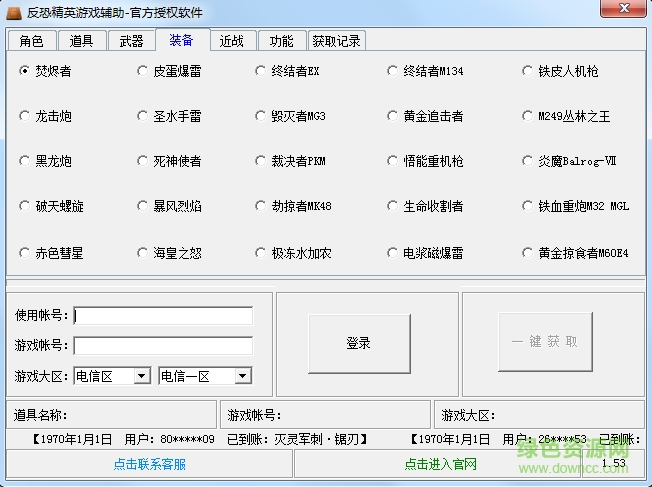Click the 登录 button
The width and height of the screenshot is (652, 487).
point(359,344)
